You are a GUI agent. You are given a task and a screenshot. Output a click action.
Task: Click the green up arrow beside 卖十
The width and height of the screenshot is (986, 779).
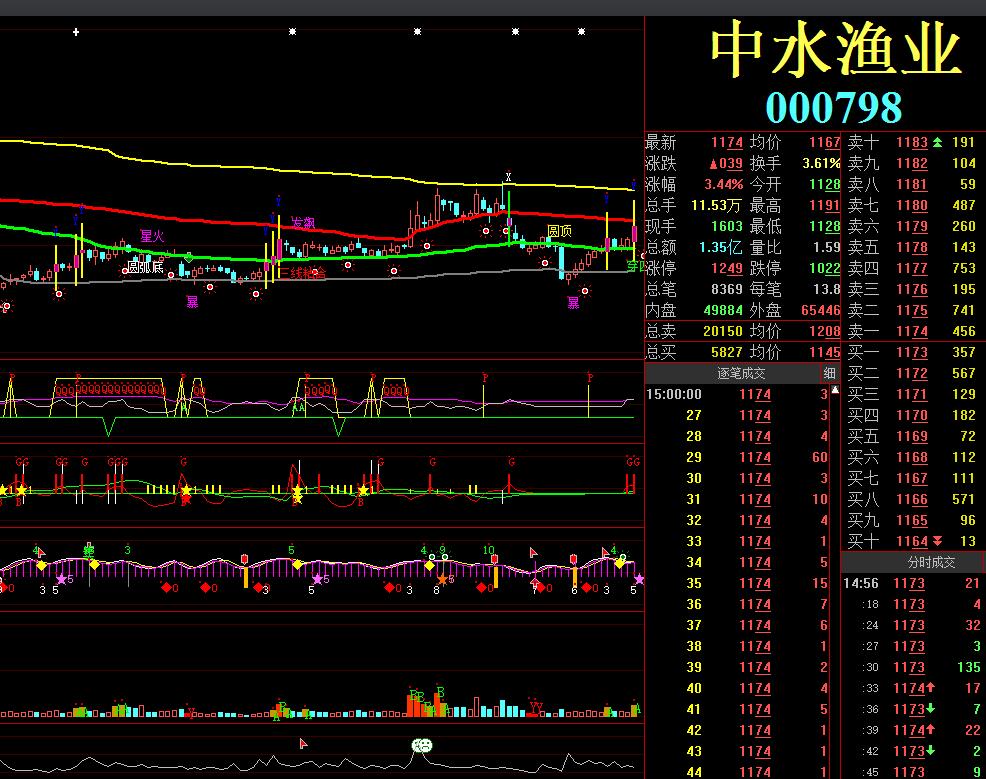(x=938, y=142)
